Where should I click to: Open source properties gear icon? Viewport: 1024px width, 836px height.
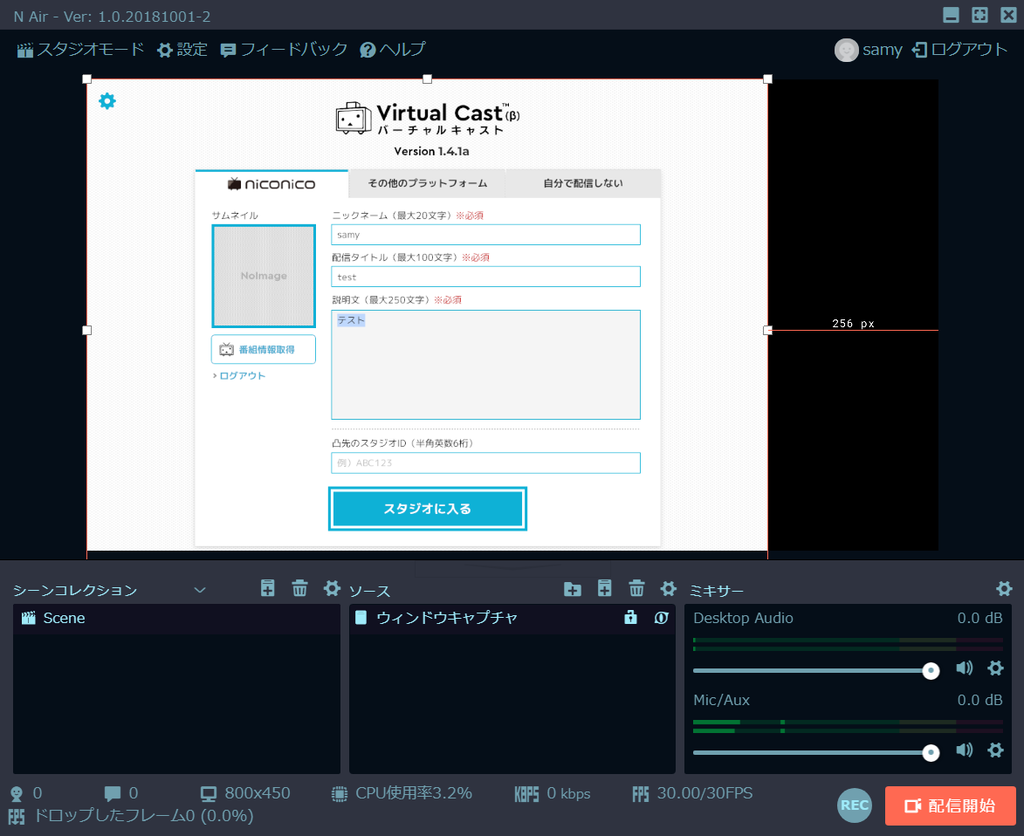[668, 588]
